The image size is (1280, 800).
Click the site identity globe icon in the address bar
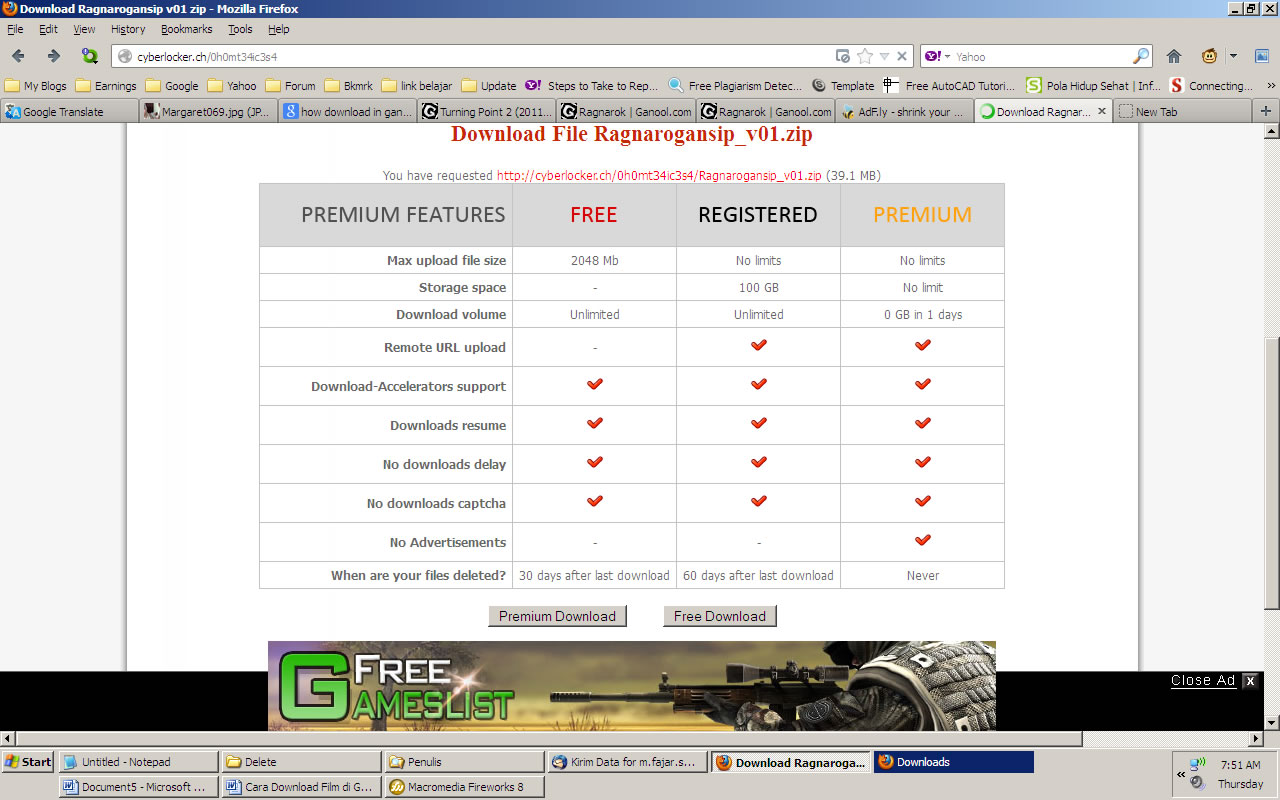[x=125, y=57]
